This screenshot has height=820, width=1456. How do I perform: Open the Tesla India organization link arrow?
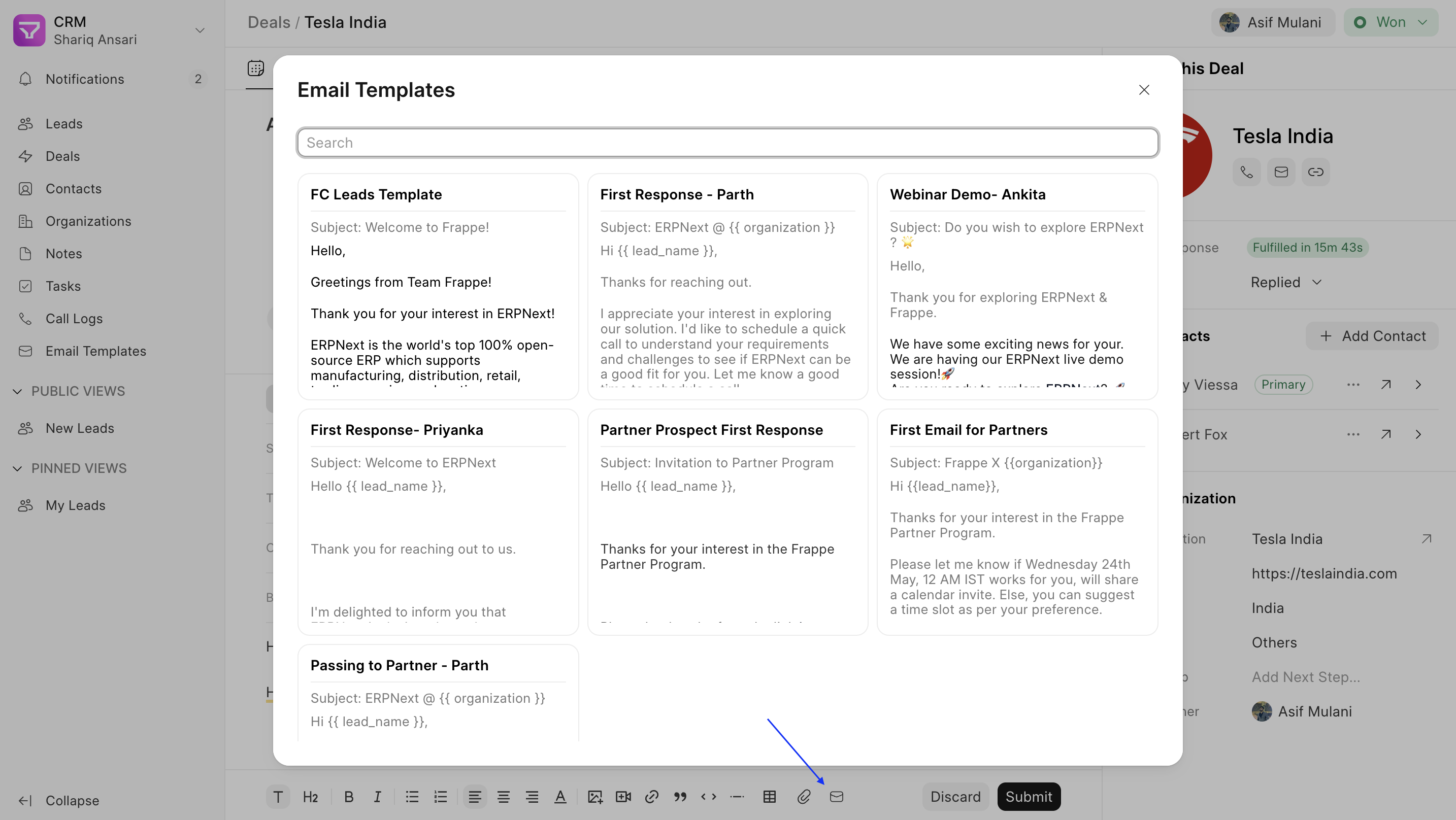click(x=1427, y=539)
